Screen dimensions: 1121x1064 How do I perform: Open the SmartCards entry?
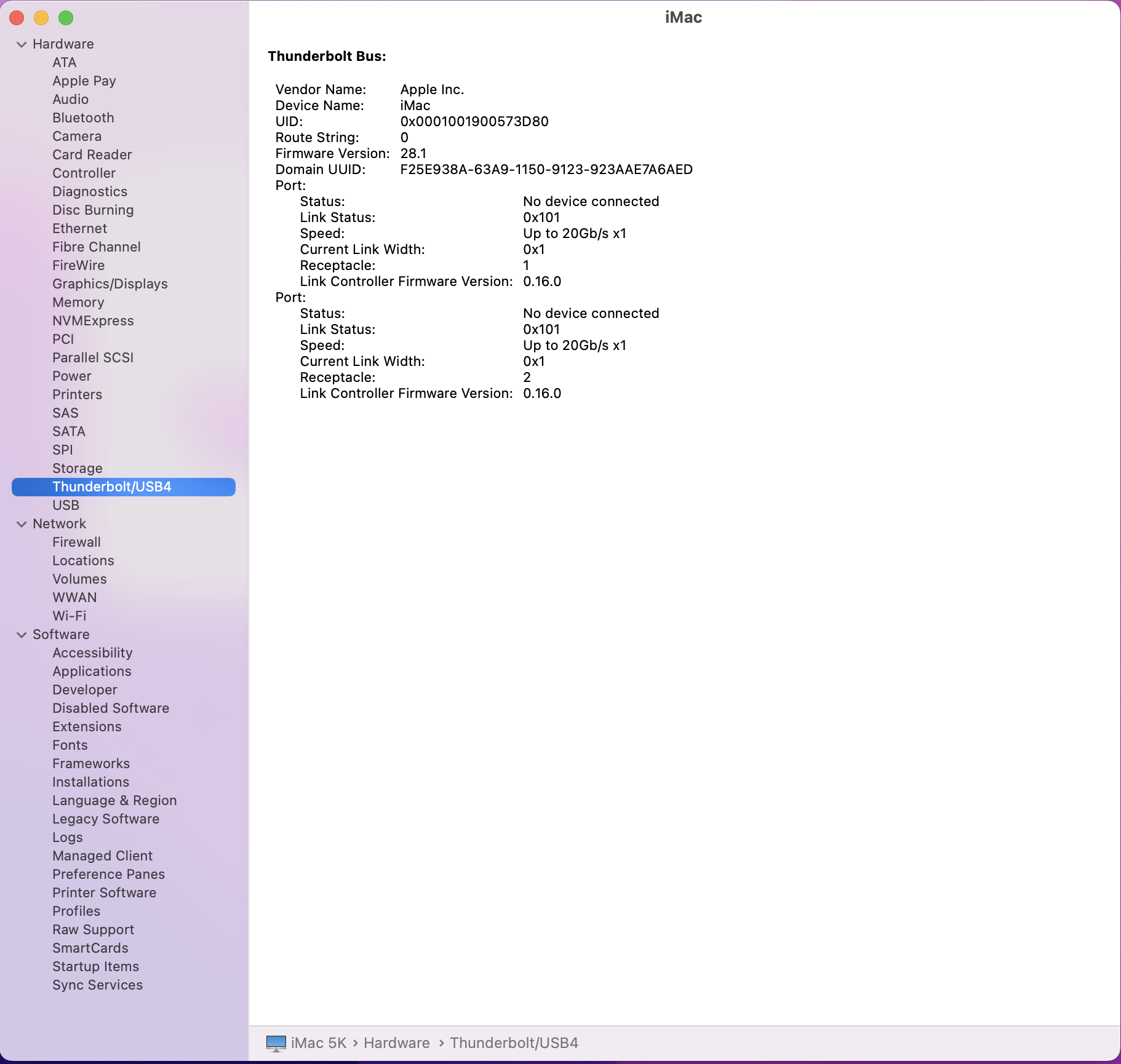(x=90, y=948)
